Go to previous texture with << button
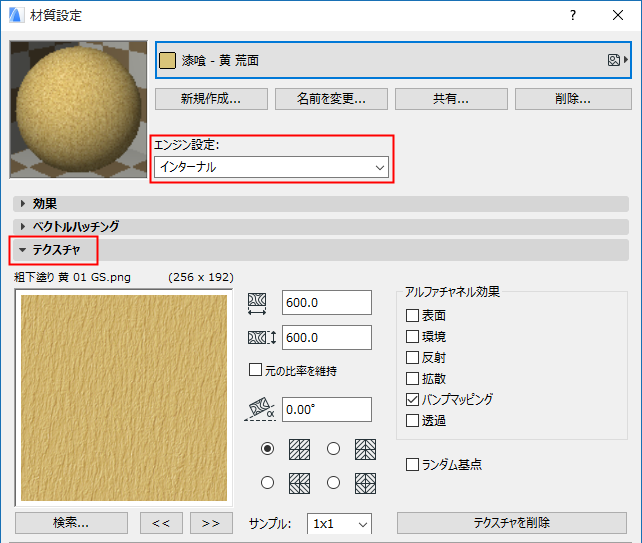This screenshot has height=543, width=642. (161, 523)
